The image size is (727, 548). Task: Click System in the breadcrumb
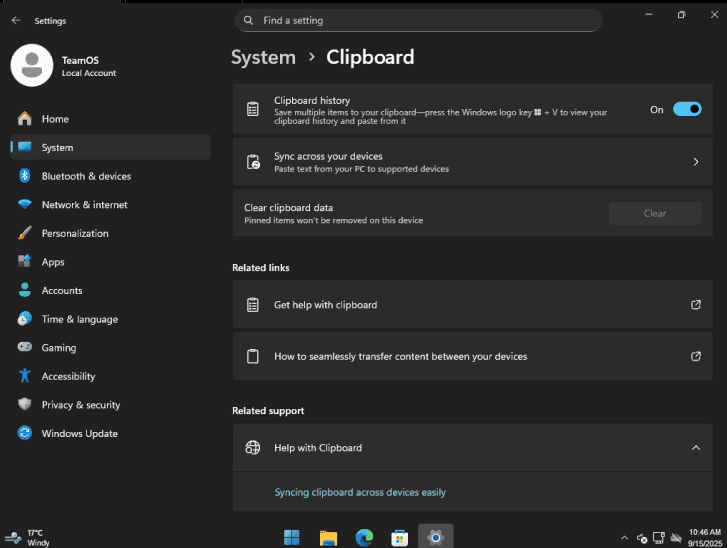[x=263, y=57]
